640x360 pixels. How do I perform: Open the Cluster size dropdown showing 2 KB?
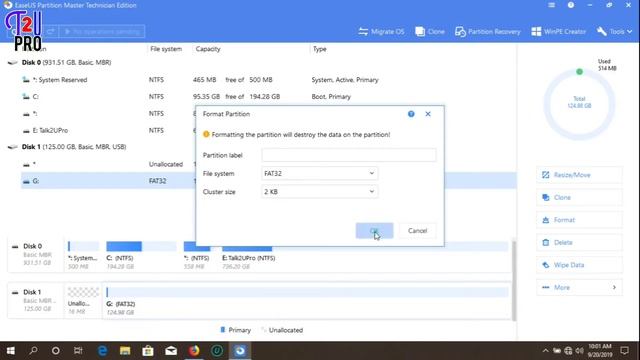[319, 191]
